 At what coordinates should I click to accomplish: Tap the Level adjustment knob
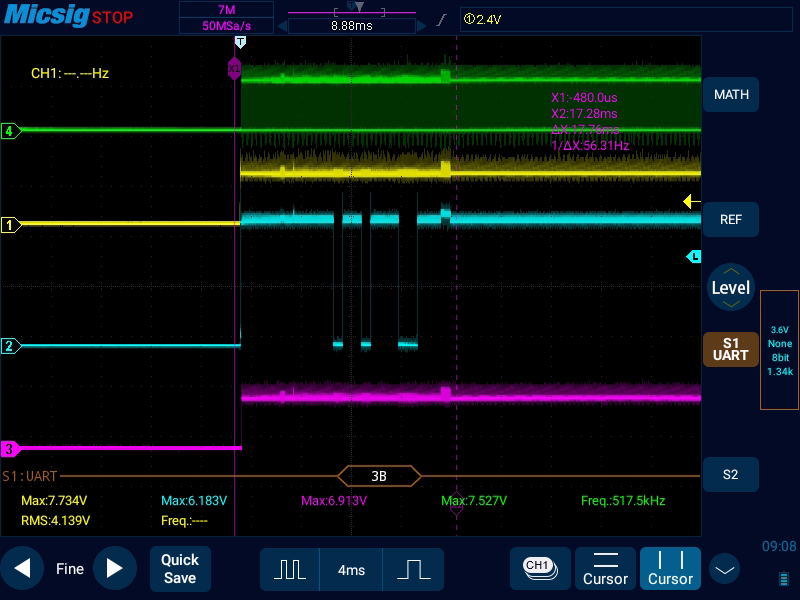click(x=730, y=288)
